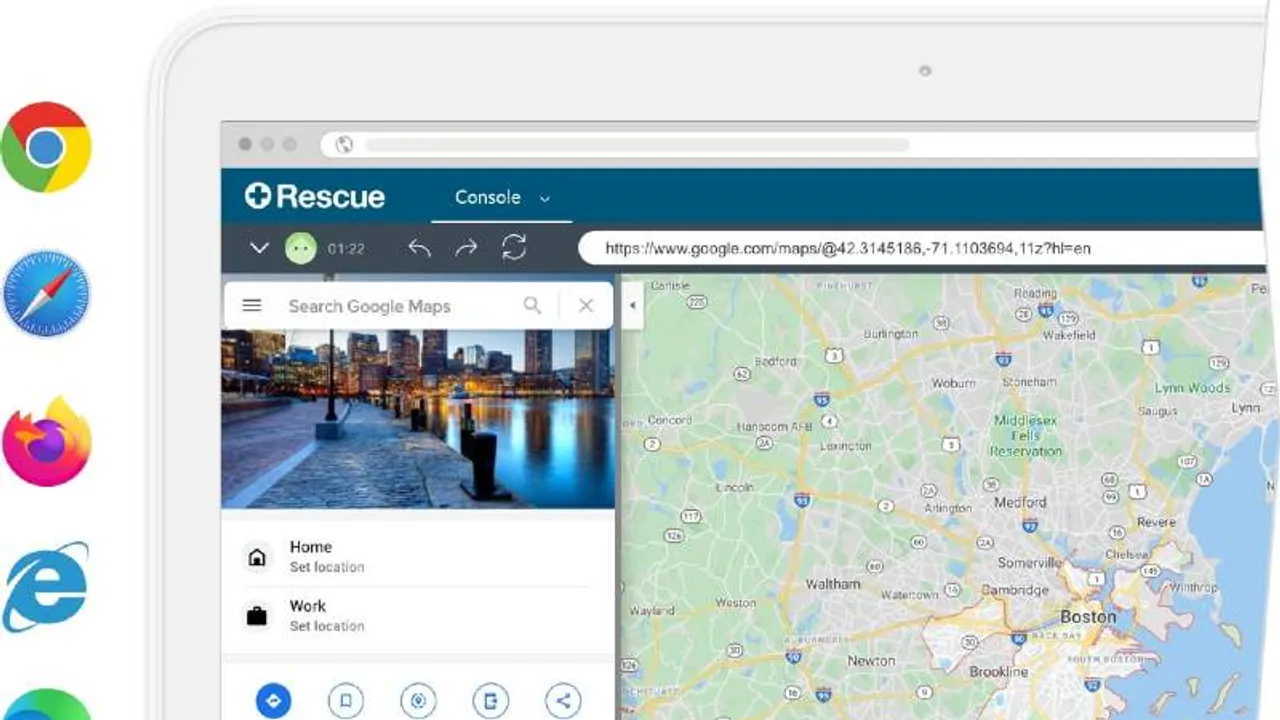
Task: Click the briefcase icon beside Work
Action: coord(257,616)
